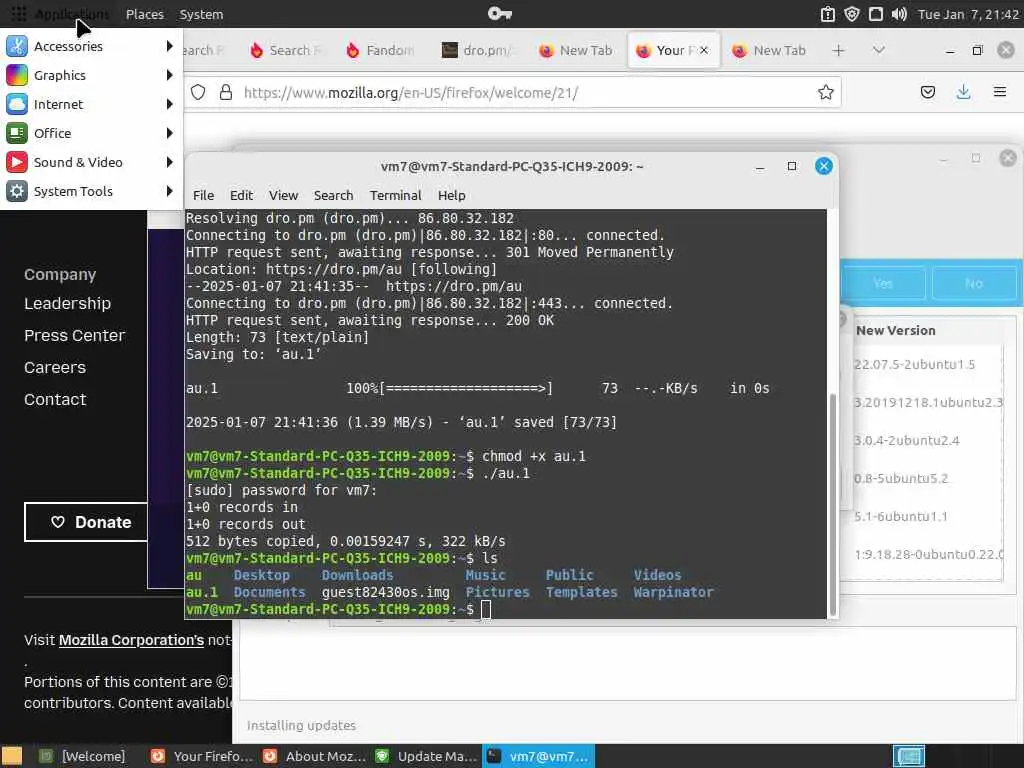Open the volume speaker tray icon
The width and height of the screenshot is (1024, 768).
click(x=899, y=14)
